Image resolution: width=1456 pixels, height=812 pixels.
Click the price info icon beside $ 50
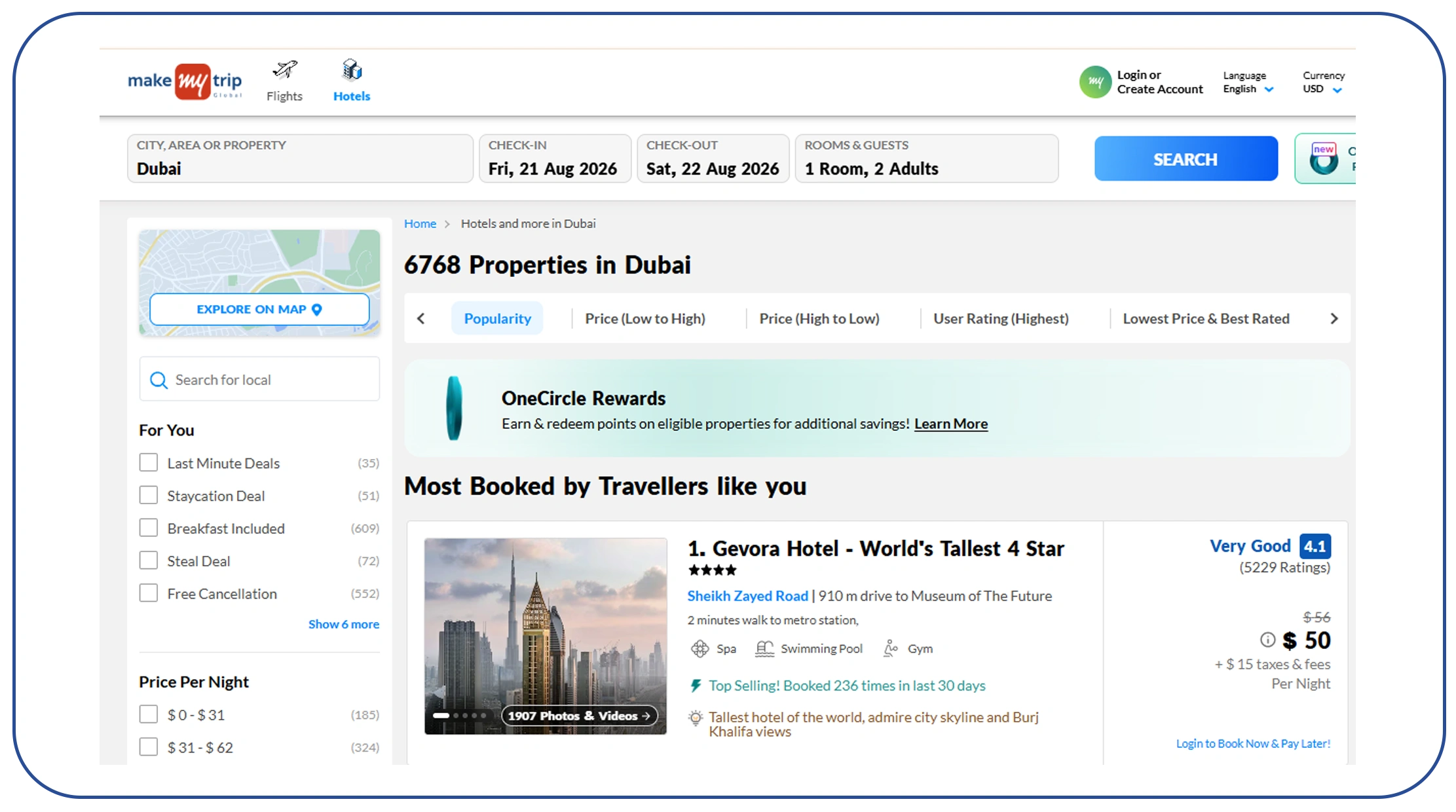pos(1267,640)
